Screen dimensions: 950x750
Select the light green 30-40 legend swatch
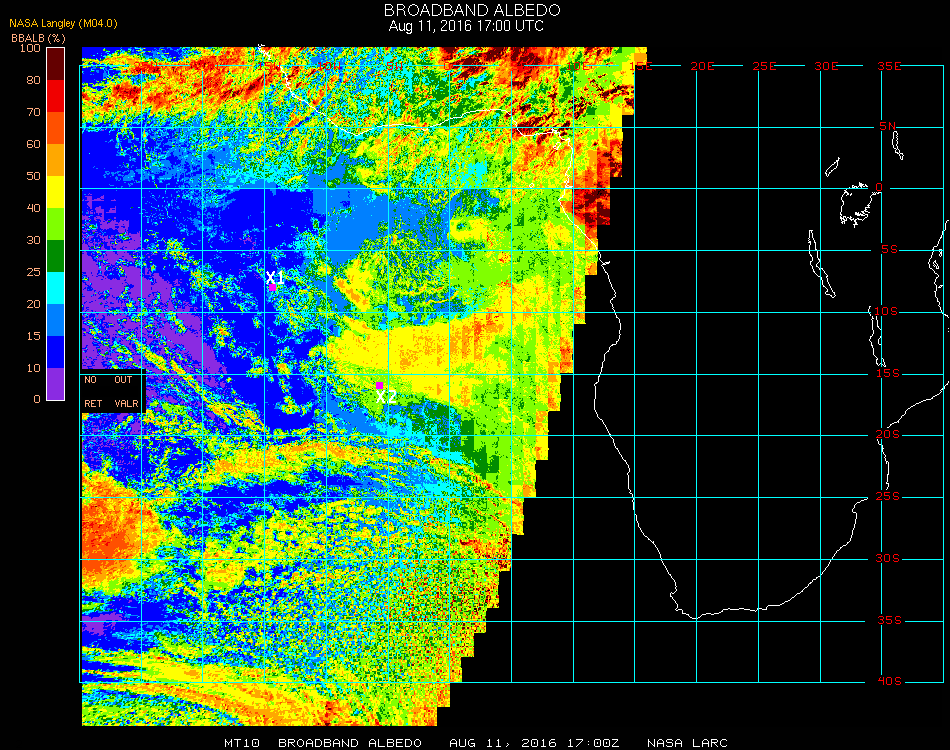click(x=56, y=224)
